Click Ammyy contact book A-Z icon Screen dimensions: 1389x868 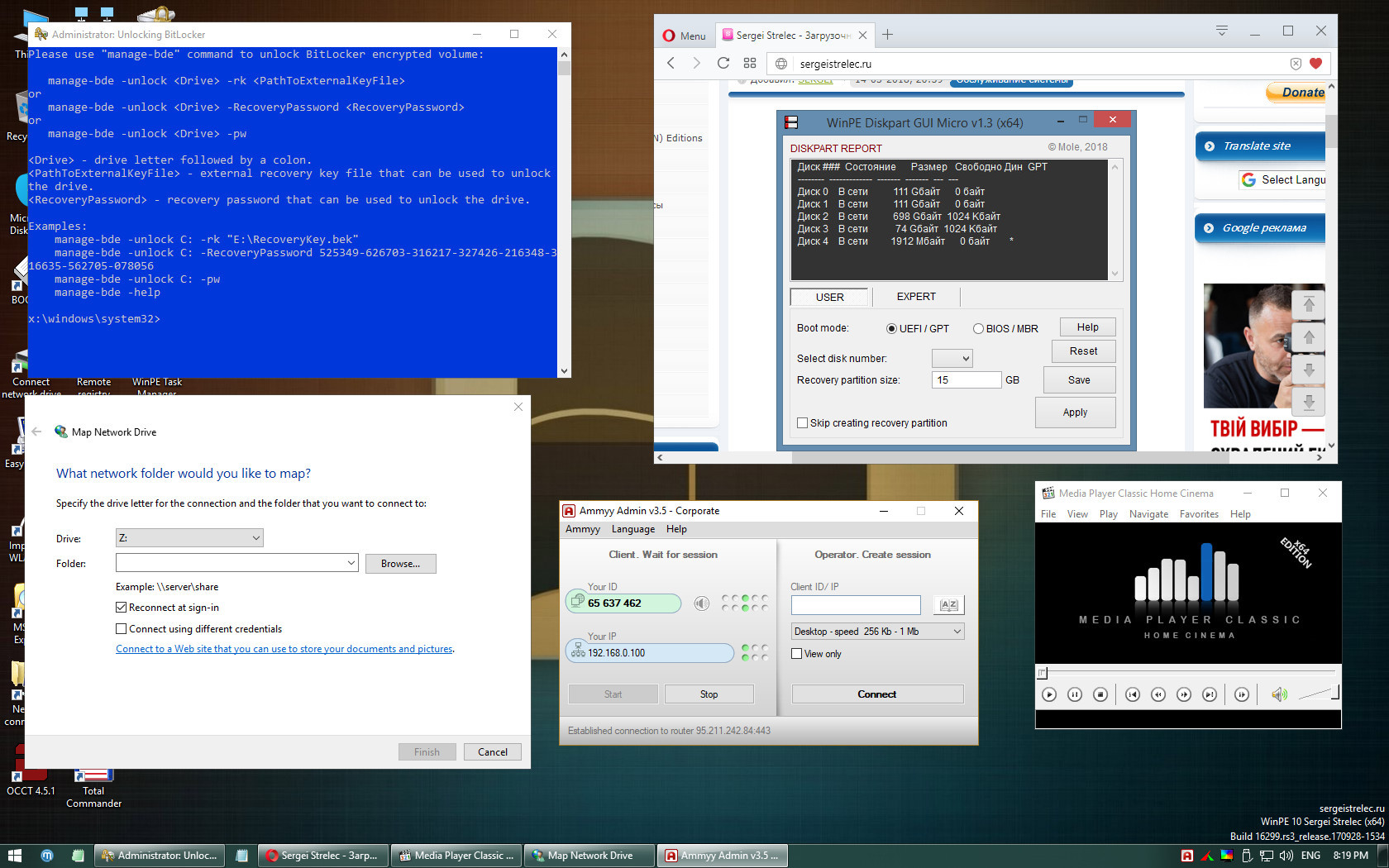tap(948, 605)
